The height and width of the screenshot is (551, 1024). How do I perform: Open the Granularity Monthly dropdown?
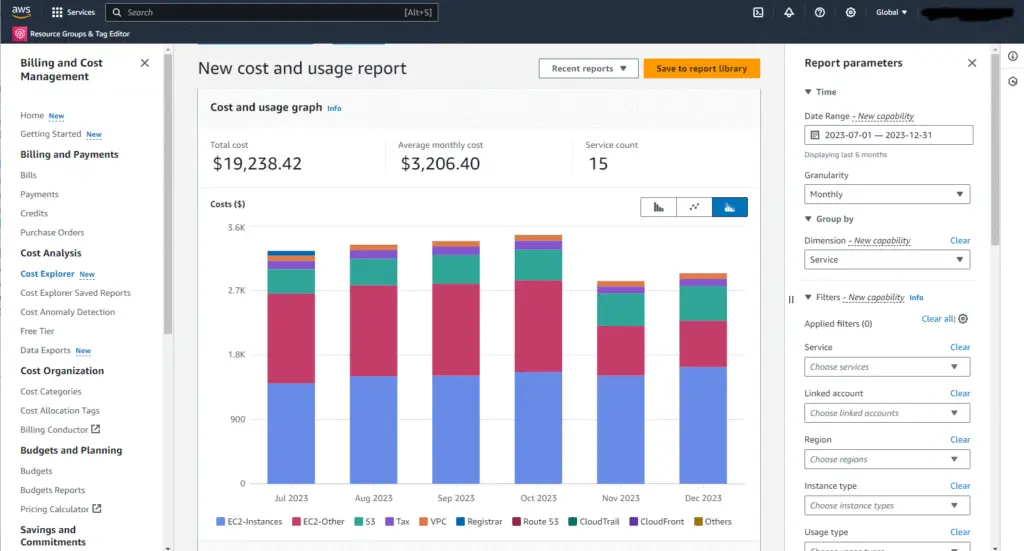[887, 195]
